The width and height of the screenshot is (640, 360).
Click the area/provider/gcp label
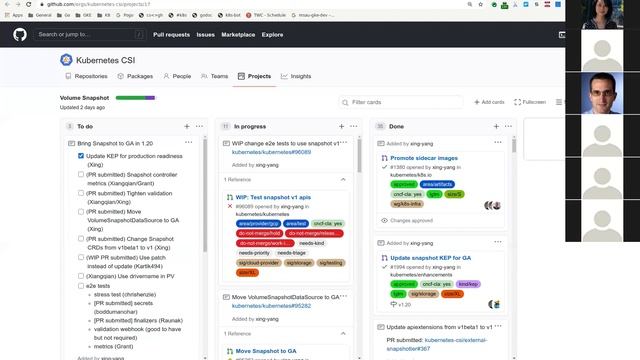[258, 224]
